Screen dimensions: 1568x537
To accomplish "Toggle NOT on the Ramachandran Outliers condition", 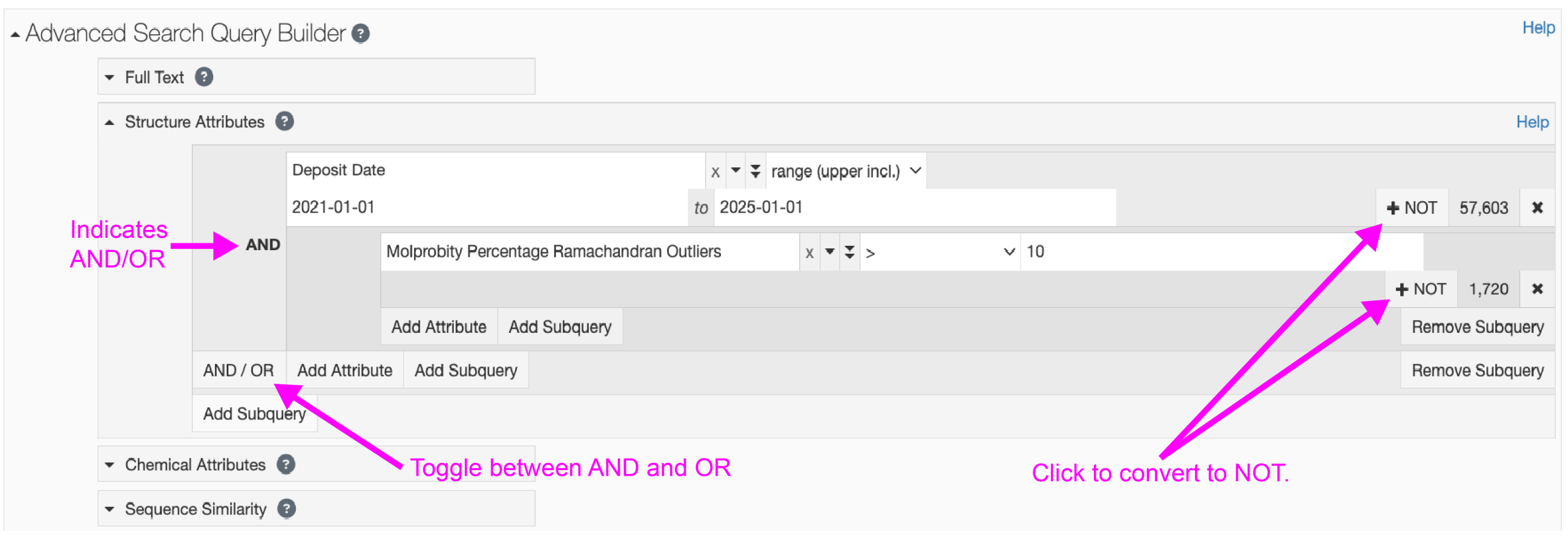I will point(1420,289).
